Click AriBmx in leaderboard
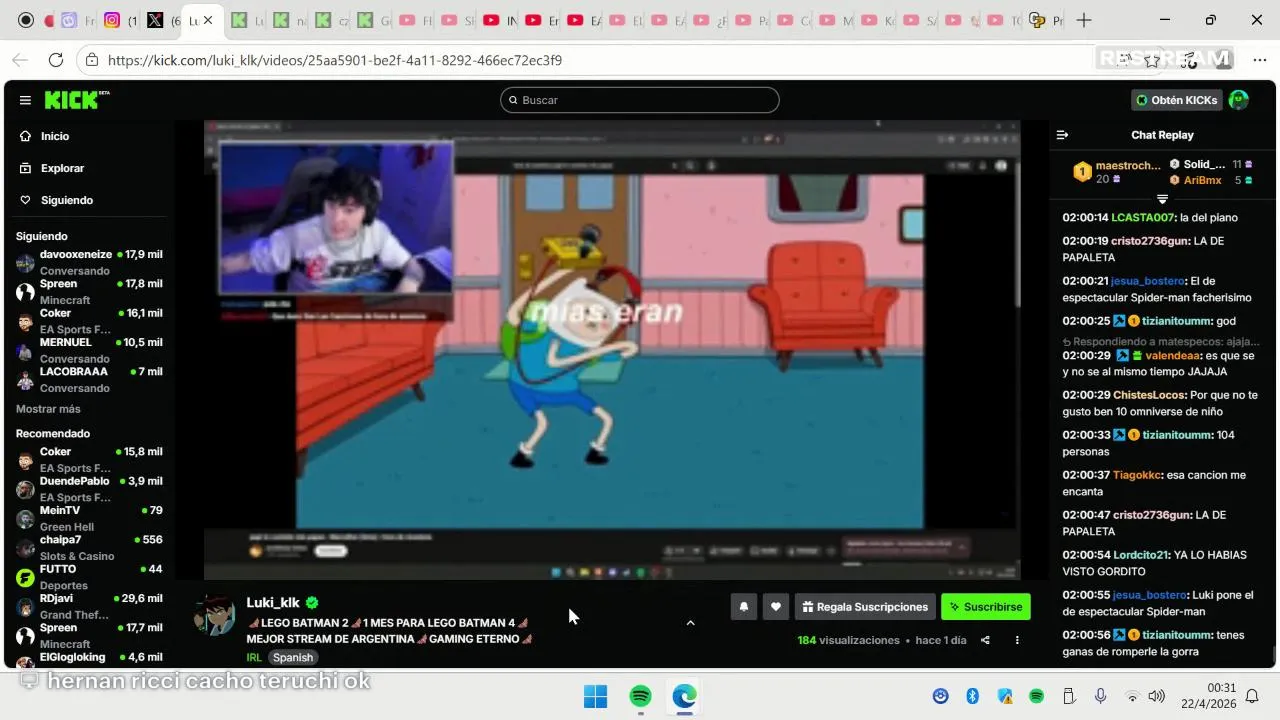Image resolution: width=1280 pixels, height=720 pixels. tap(1202, 180)
